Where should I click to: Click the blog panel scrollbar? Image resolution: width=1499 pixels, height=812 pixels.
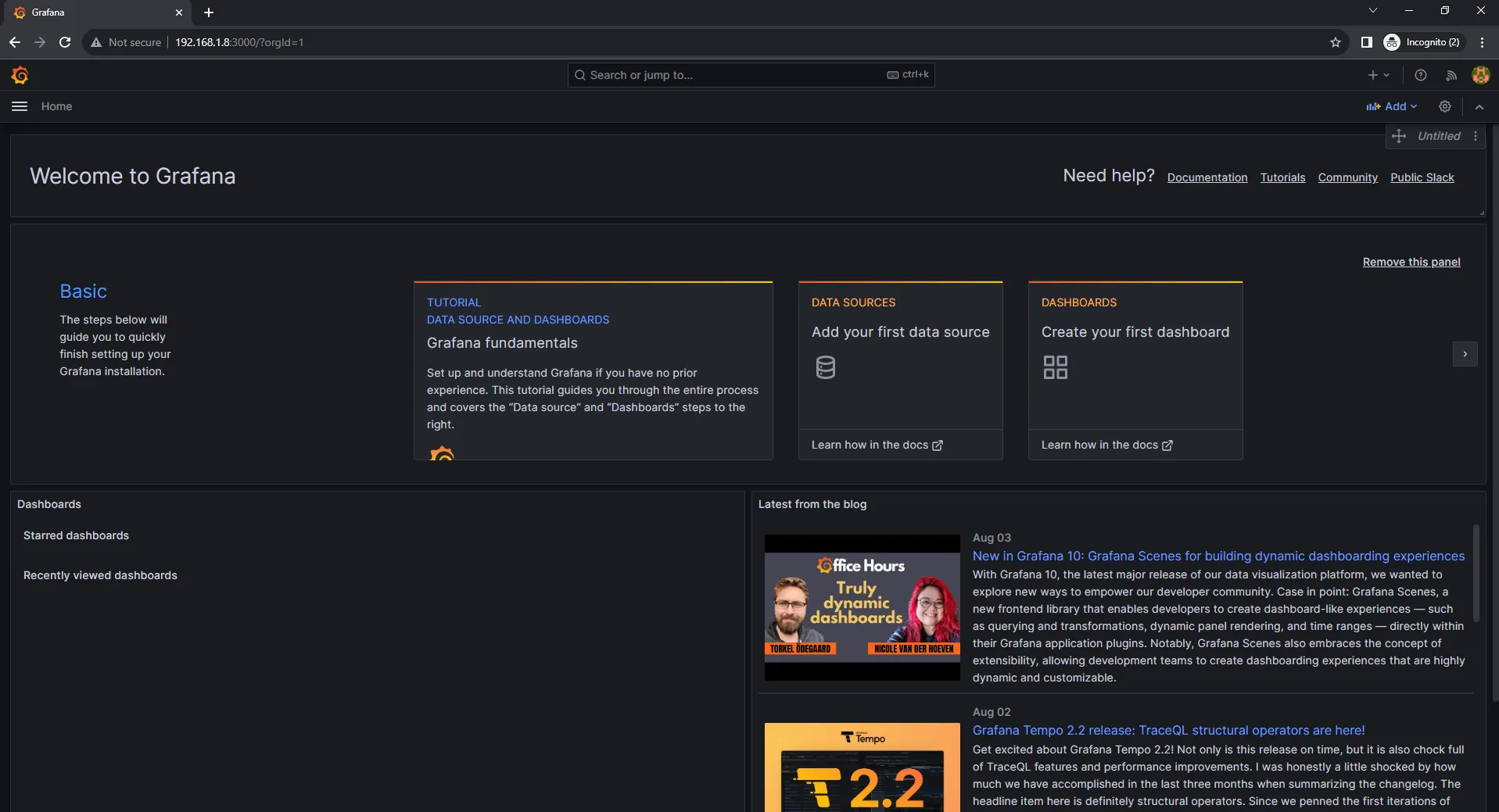(1476, 573)
